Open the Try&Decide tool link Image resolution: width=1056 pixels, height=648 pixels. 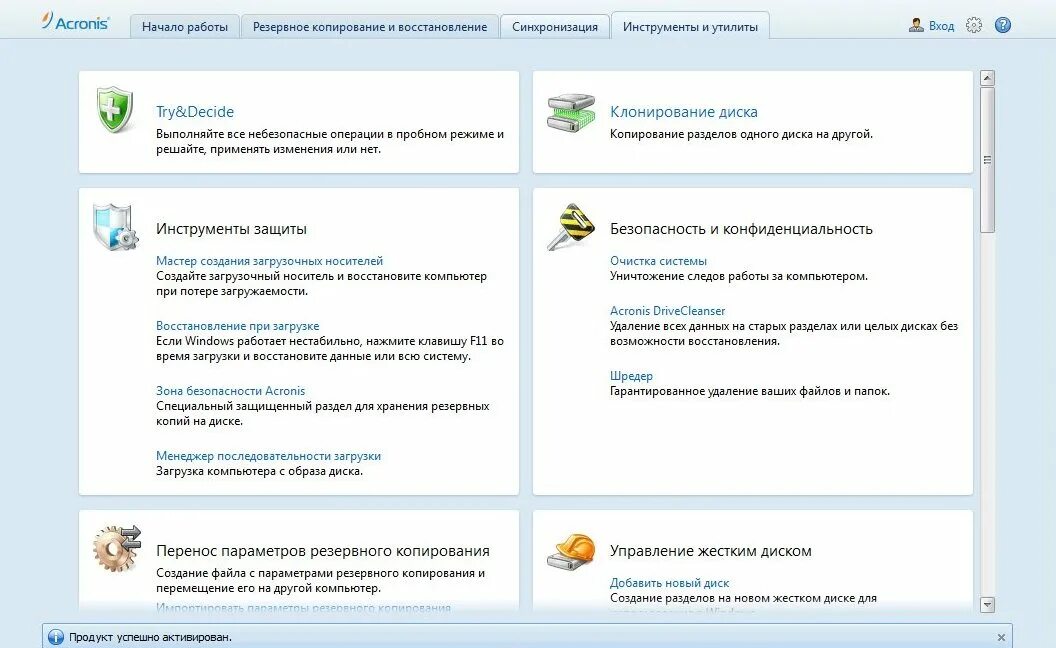pyautogui.click(x=195, y=112)
